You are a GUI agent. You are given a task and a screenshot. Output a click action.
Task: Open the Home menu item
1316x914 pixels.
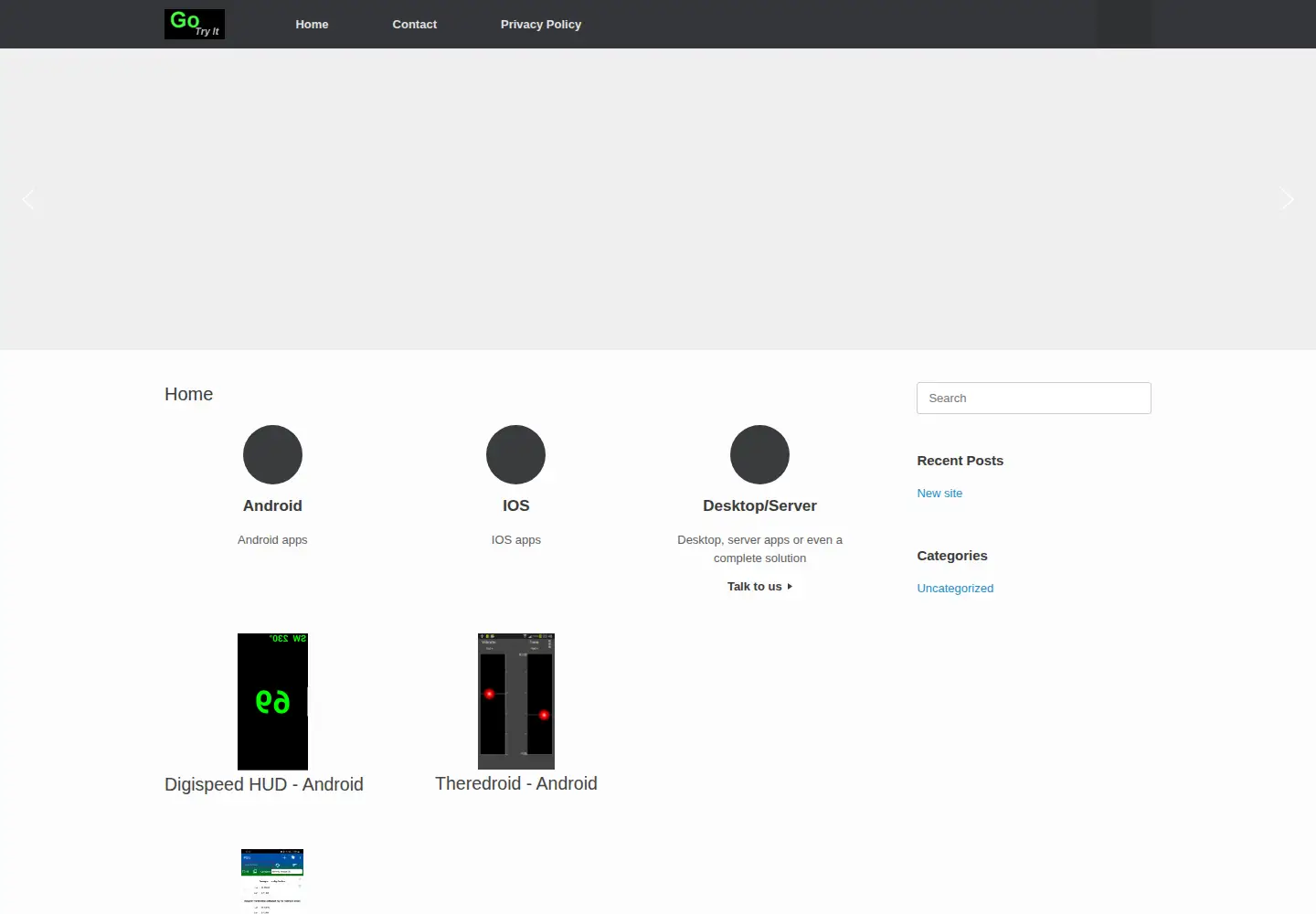[312, 24]
